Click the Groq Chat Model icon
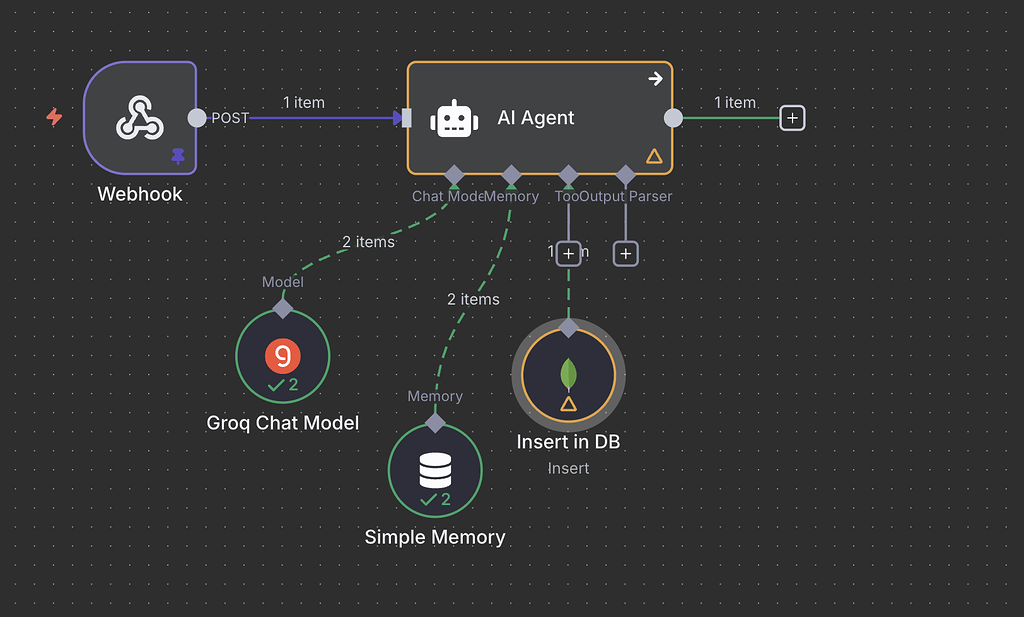The image size is (1024, 617). (282, 355)
